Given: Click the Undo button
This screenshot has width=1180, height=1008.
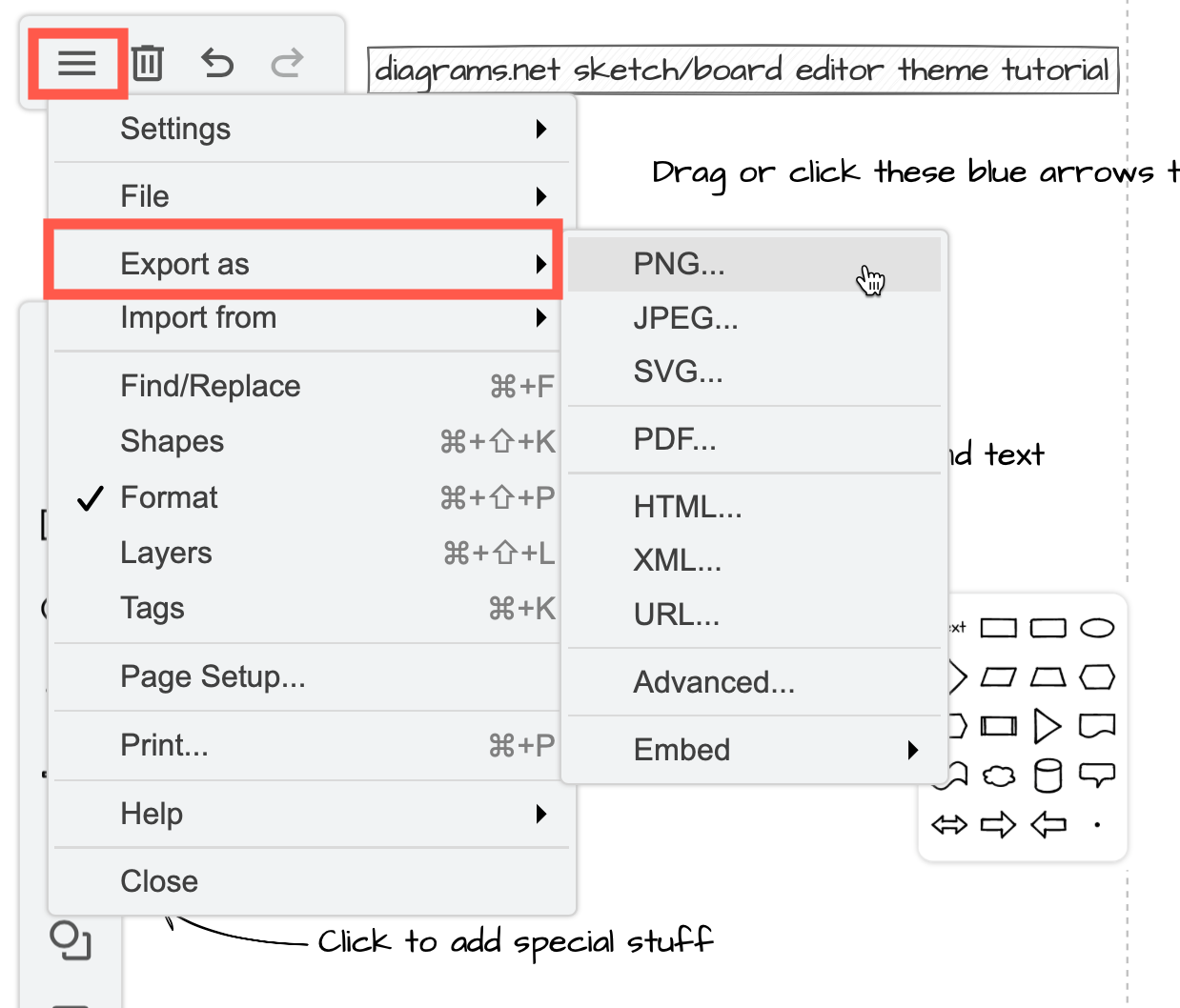Looking at the screenshot, I should [x=217, y=63].
